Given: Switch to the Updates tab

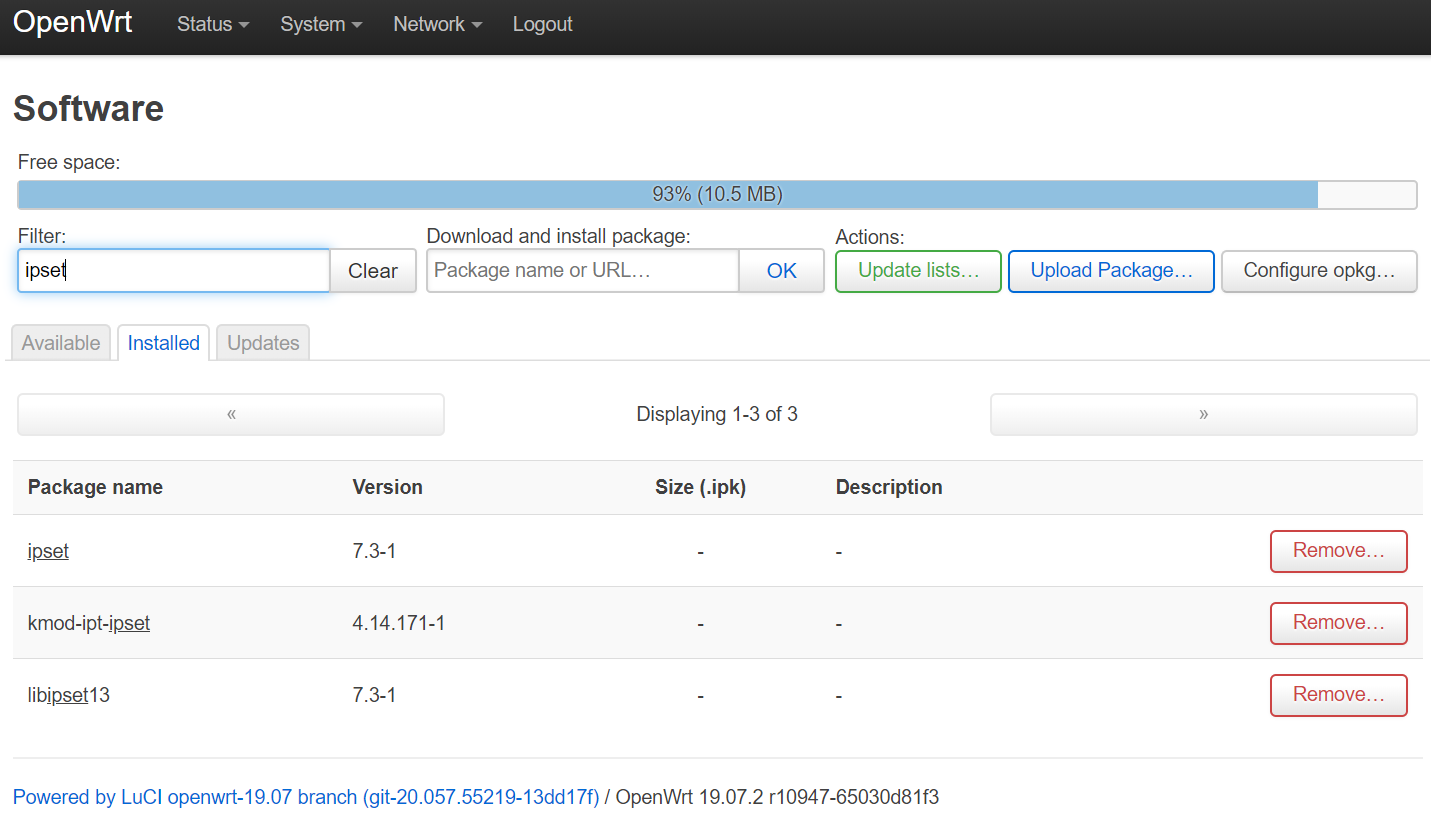Looking at the screenshot, I should pyautogui.click(x=262, y=342).
